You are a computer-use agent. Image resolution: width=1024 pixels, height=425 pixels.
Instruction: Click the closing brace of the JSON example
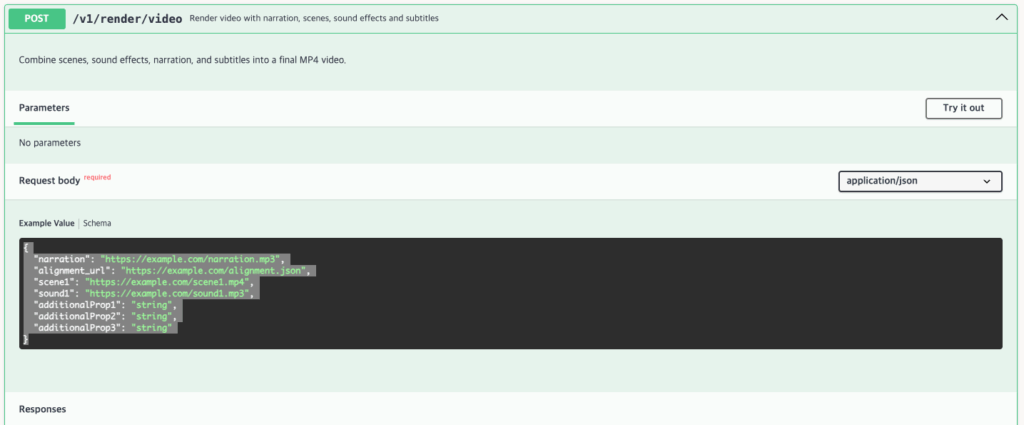coord(25,340)
